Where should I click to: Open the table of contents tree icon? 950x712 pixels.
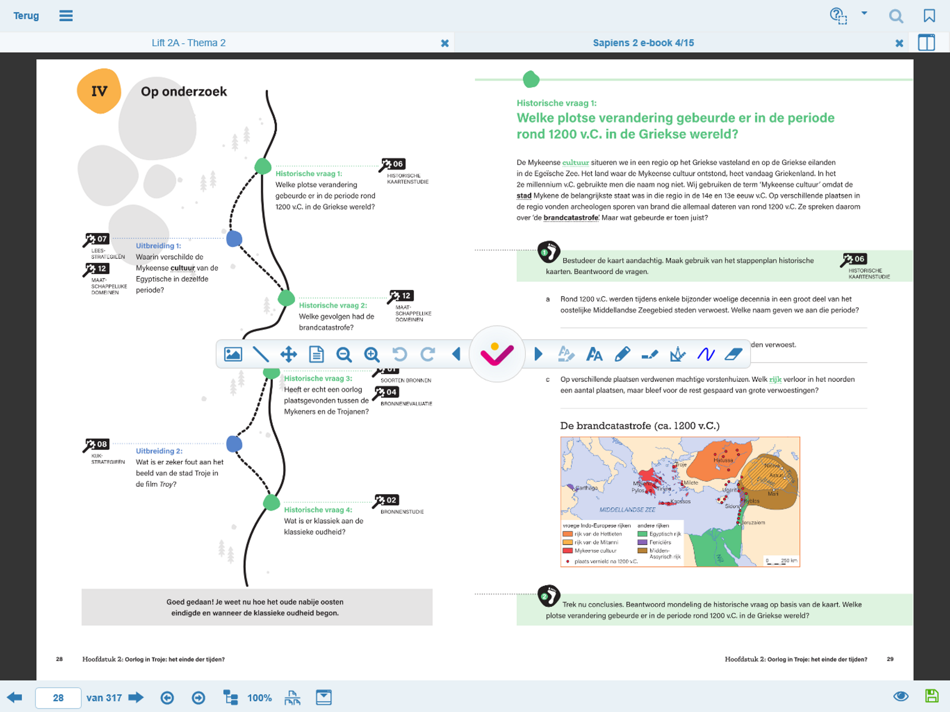coord(231,698)
